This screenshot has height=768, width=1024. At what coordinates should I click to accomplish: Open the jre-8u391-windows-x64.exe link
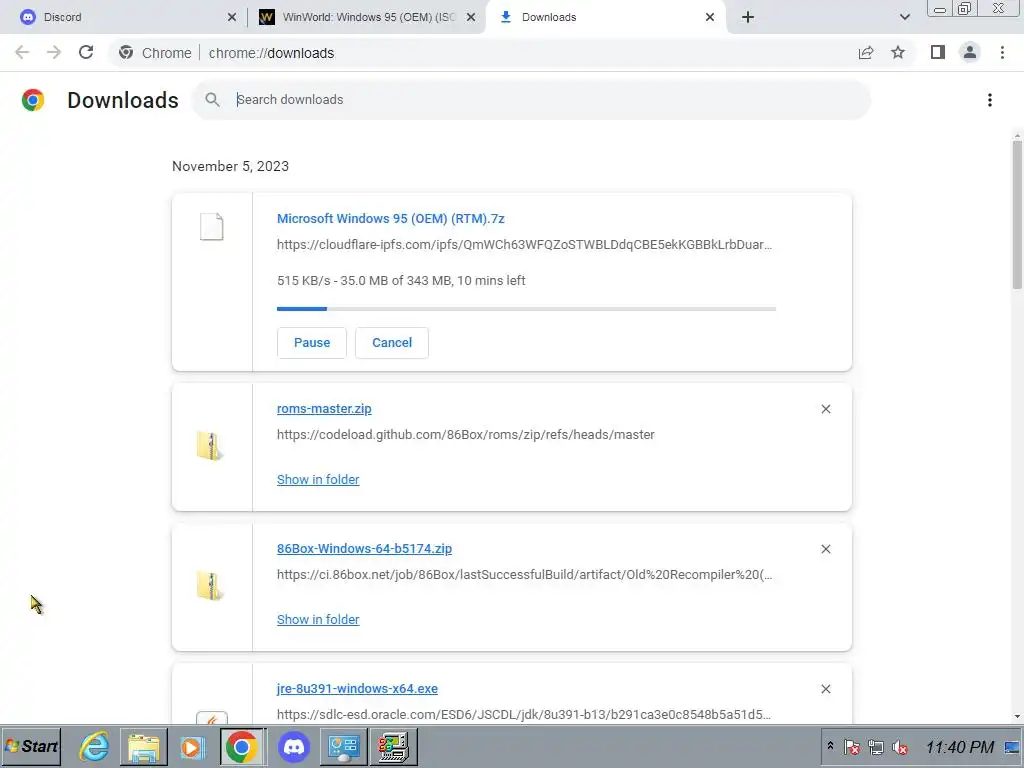(357, 688)
